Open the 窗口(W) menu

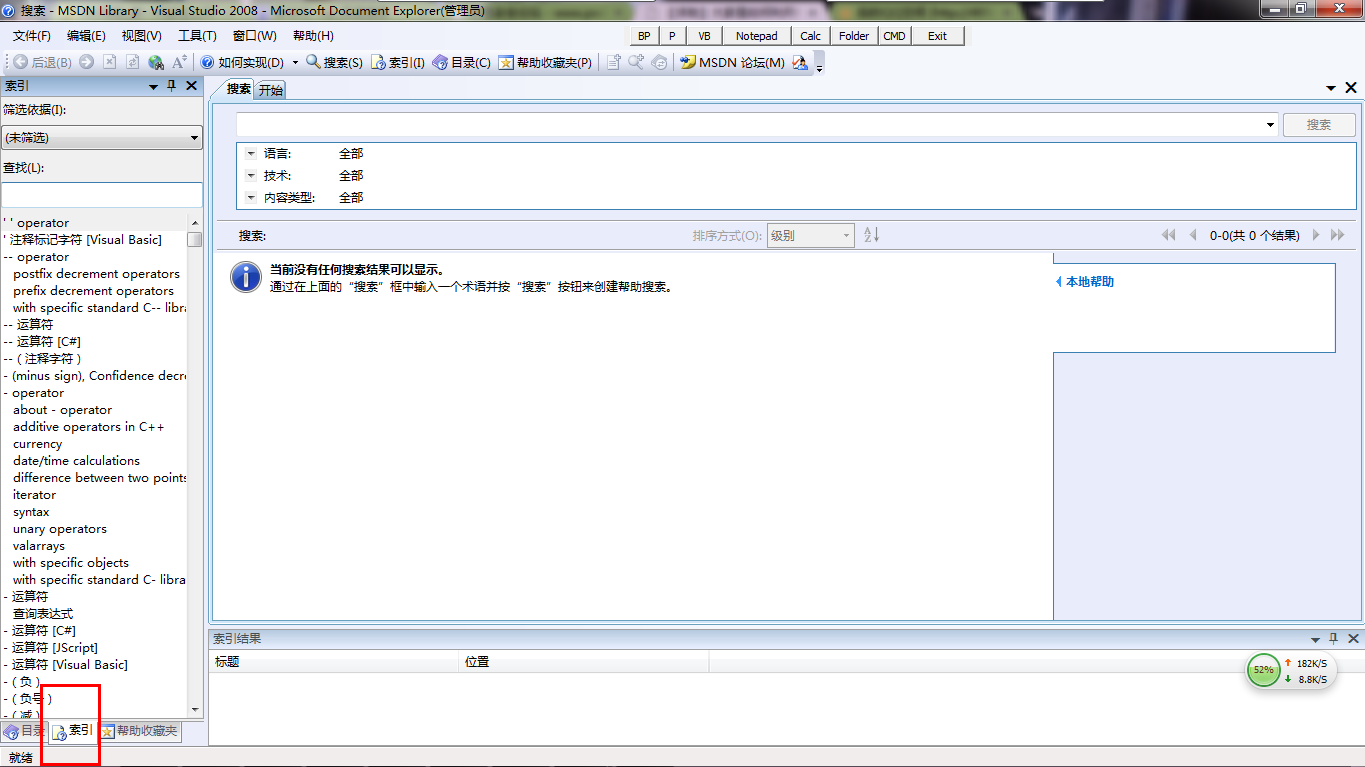254,36
